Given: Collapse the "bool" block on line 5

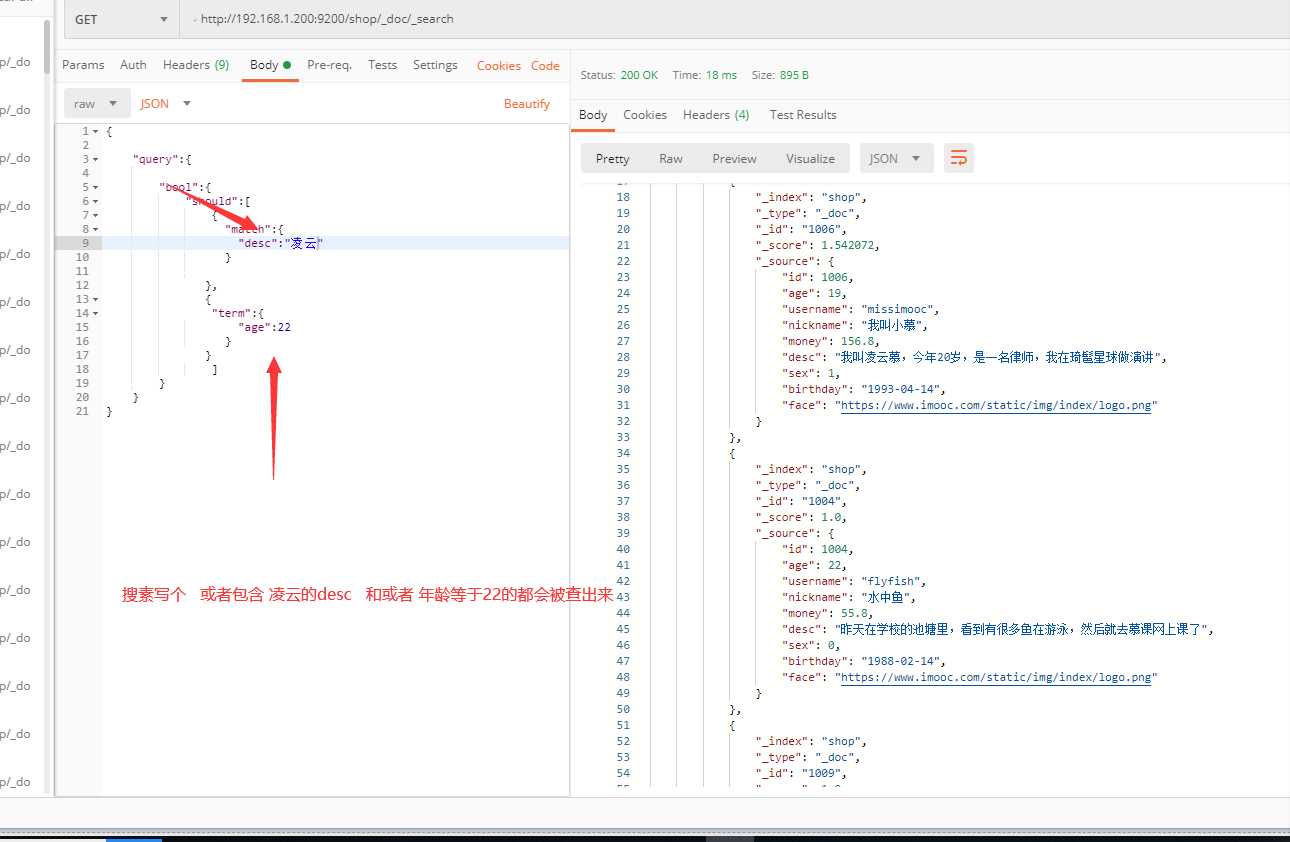Looking at the screenshot, I should pyautogui.click(x=96, y=187).
